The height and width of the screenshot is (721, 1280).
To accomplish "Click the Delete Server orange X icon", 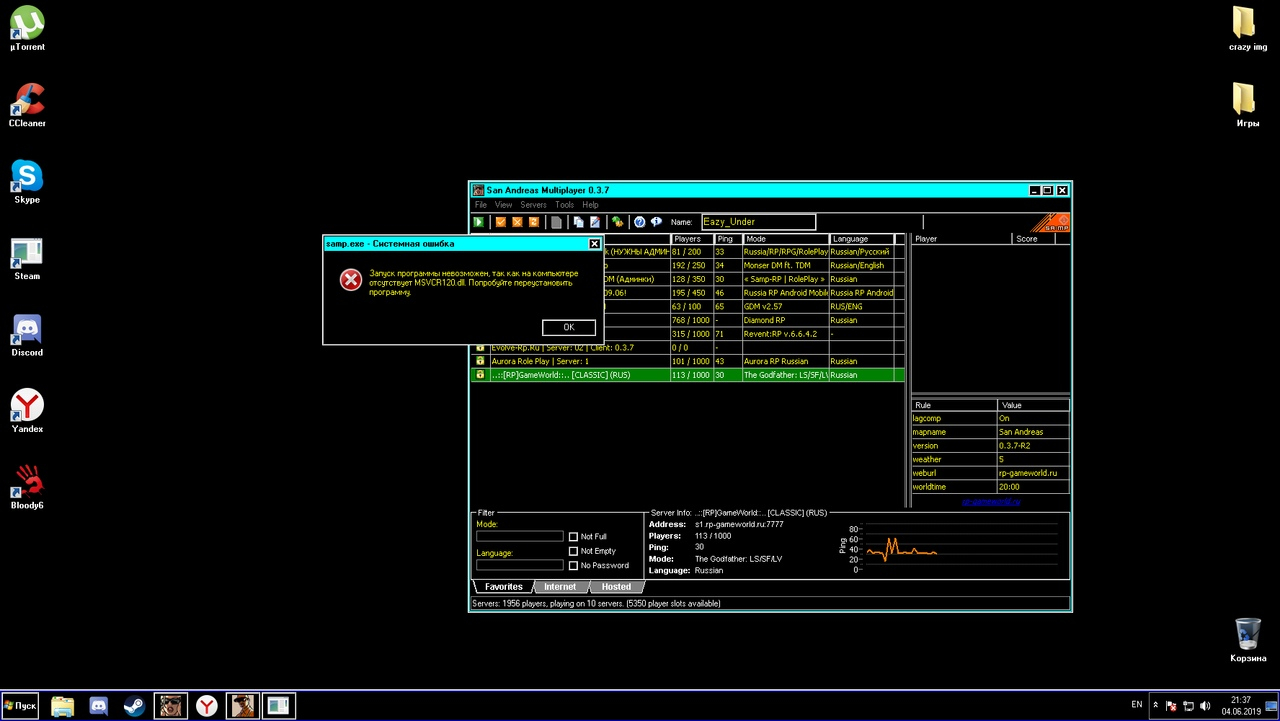I will click(517, 222).
